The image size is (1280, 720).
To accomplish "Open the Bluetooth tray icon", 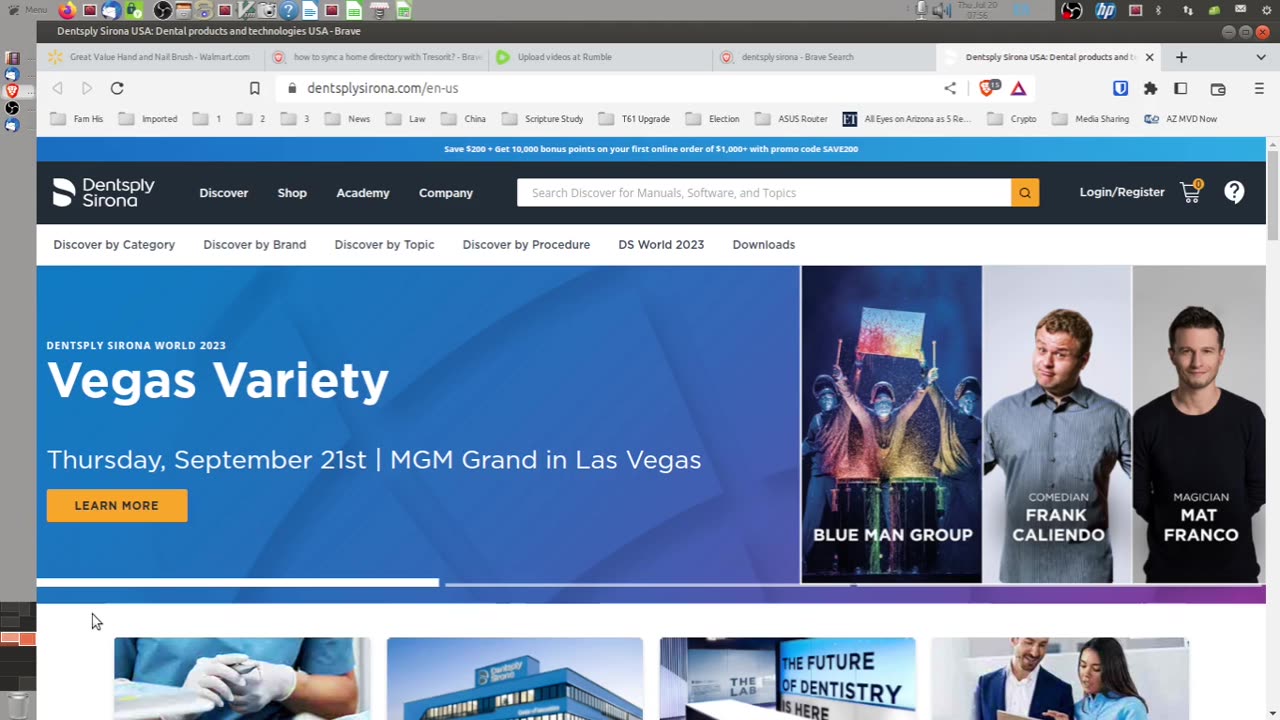I will (x=1159, y=10).
